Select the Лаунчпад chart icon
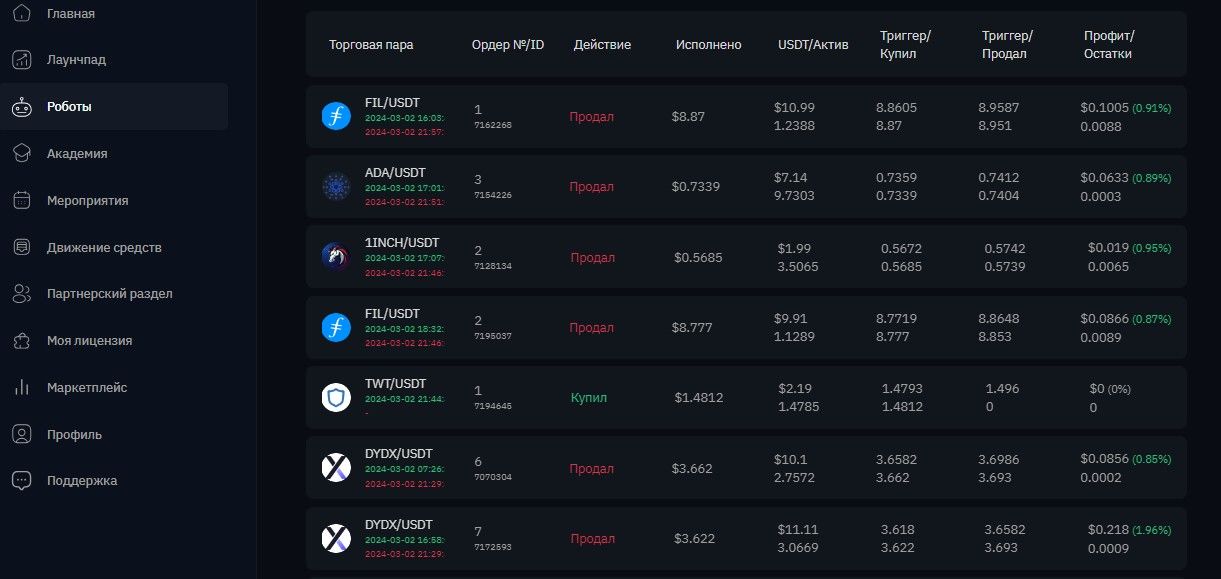Screen dimensions: 1221x579 click(x=22, y=60)
